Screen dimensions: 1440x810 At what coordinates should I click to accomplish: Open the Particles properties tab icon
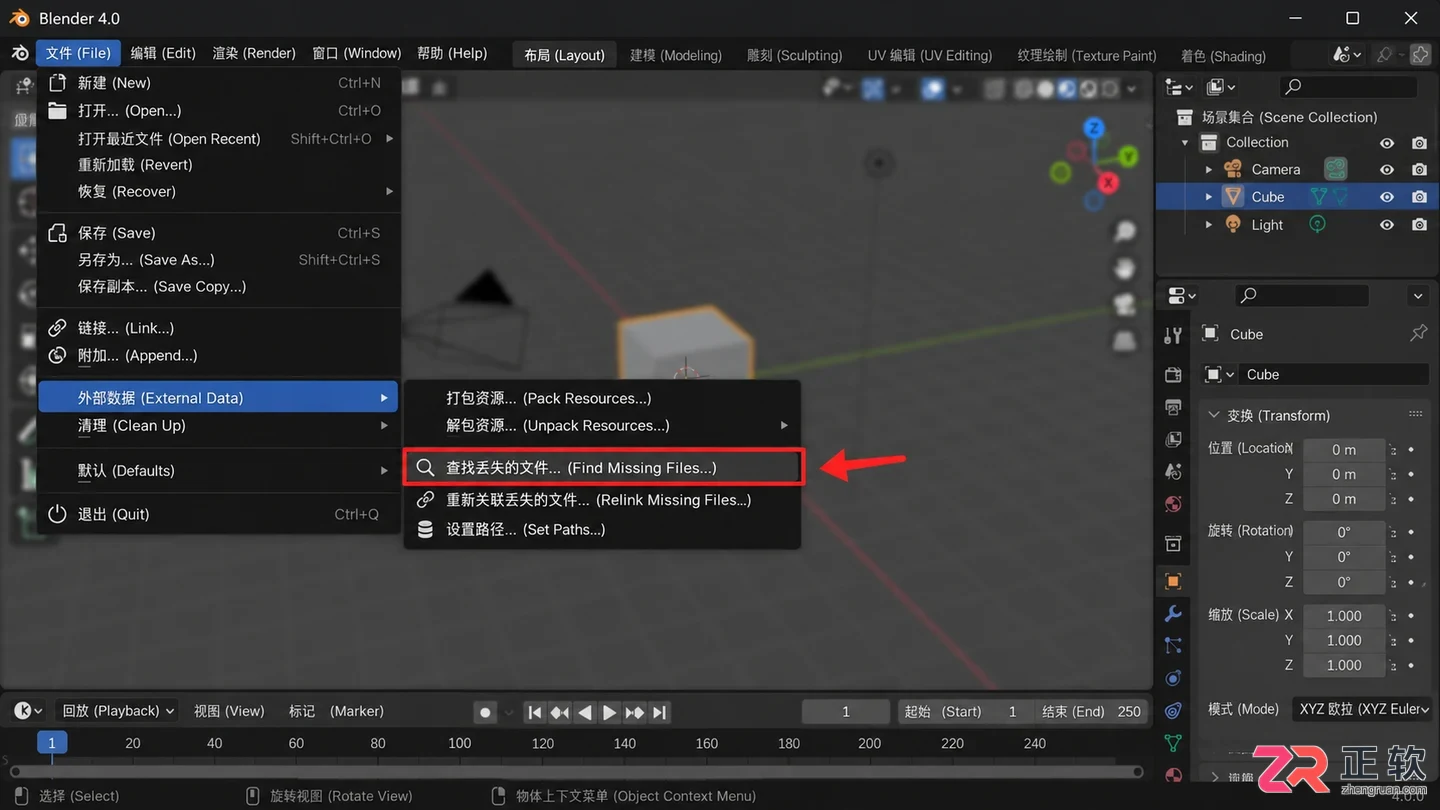point(1174,646)
